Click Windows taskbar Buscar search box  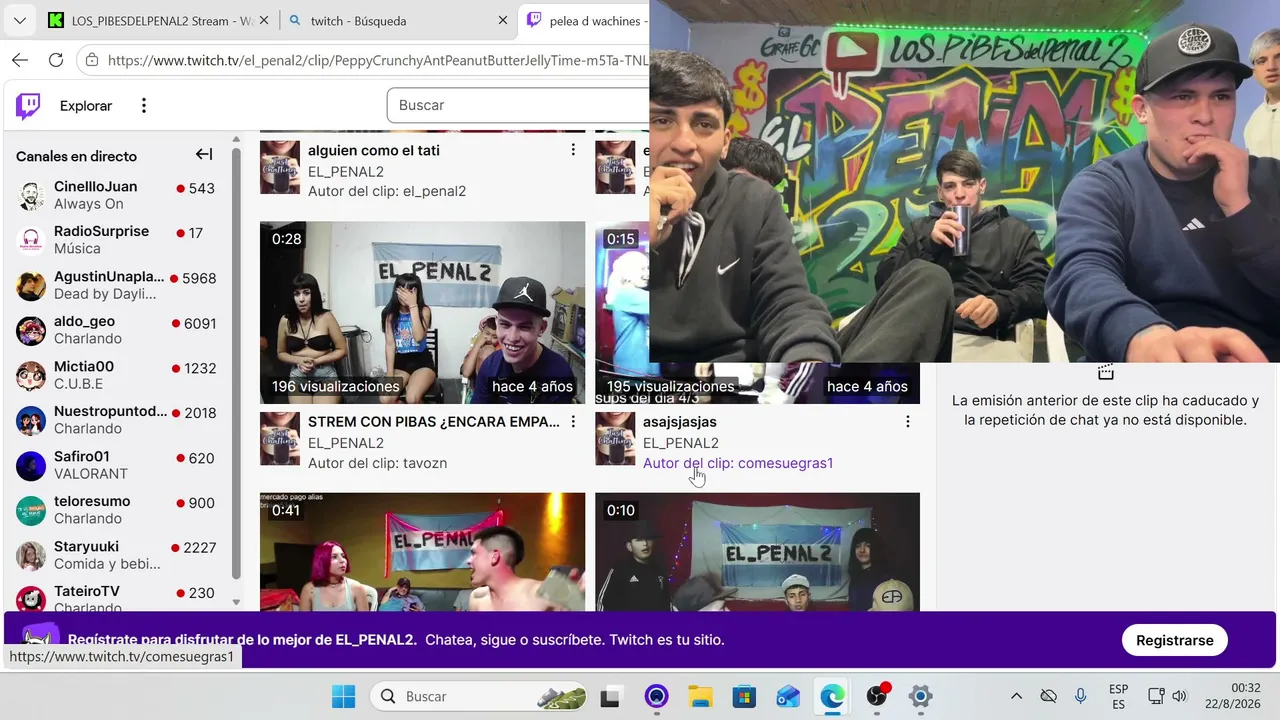(479, 696)
